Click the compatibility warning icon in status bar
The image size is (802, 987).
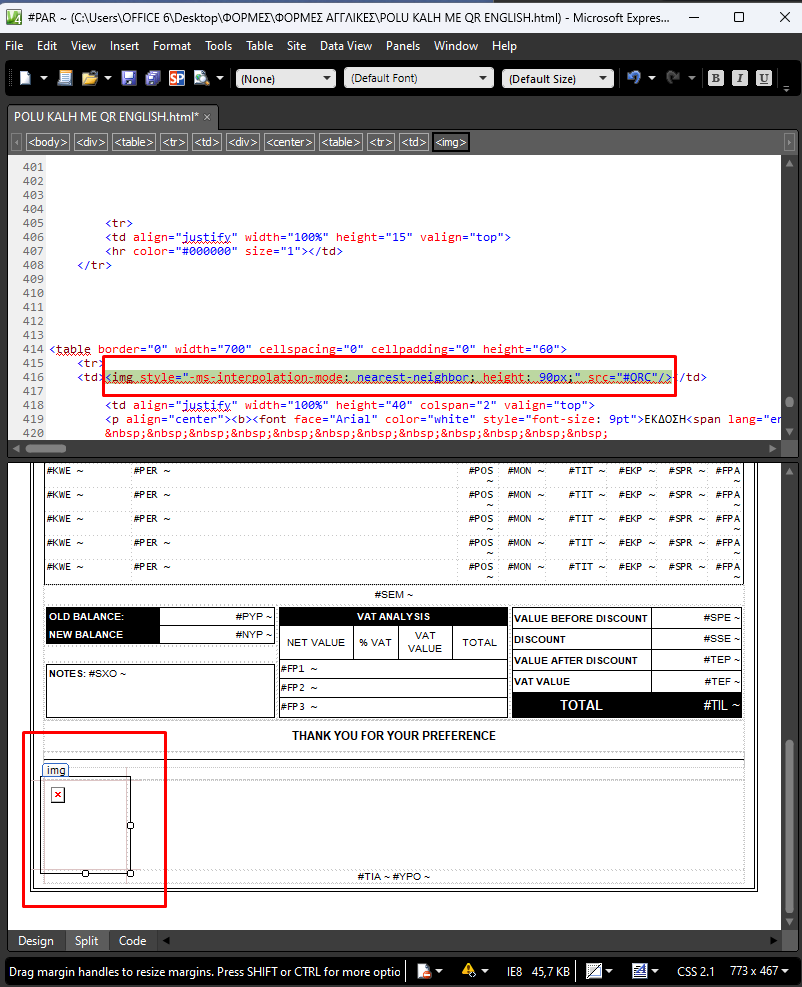coord(469,971)
